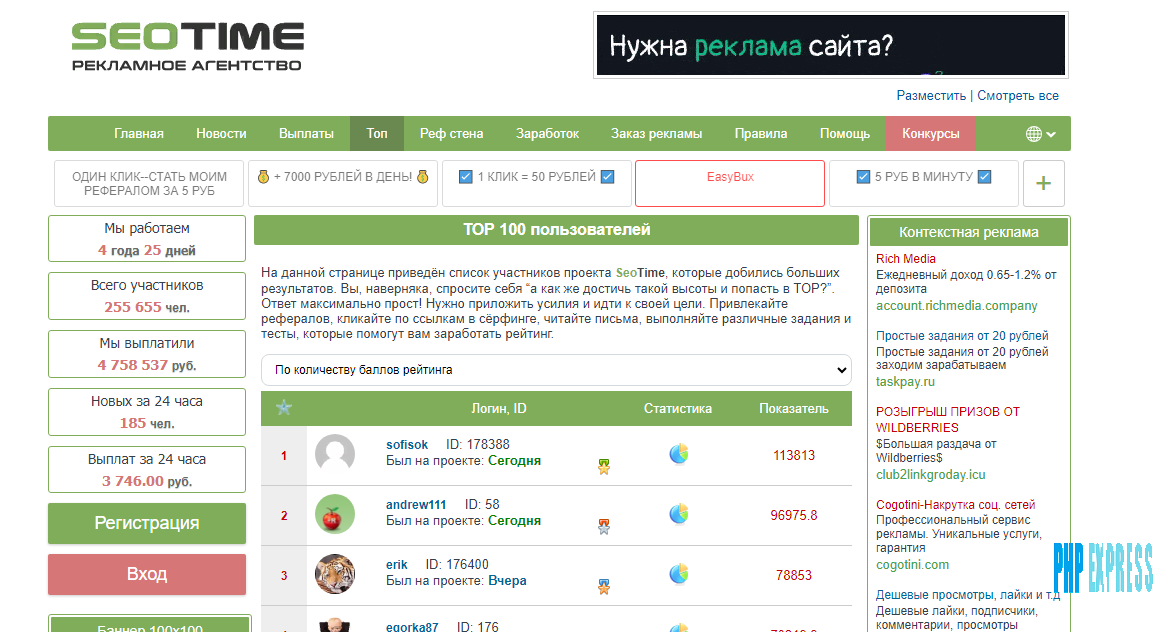Open the Заработок menu item
The height and width of the screenshot is (632, 1174).
click(x=547, y=134)
